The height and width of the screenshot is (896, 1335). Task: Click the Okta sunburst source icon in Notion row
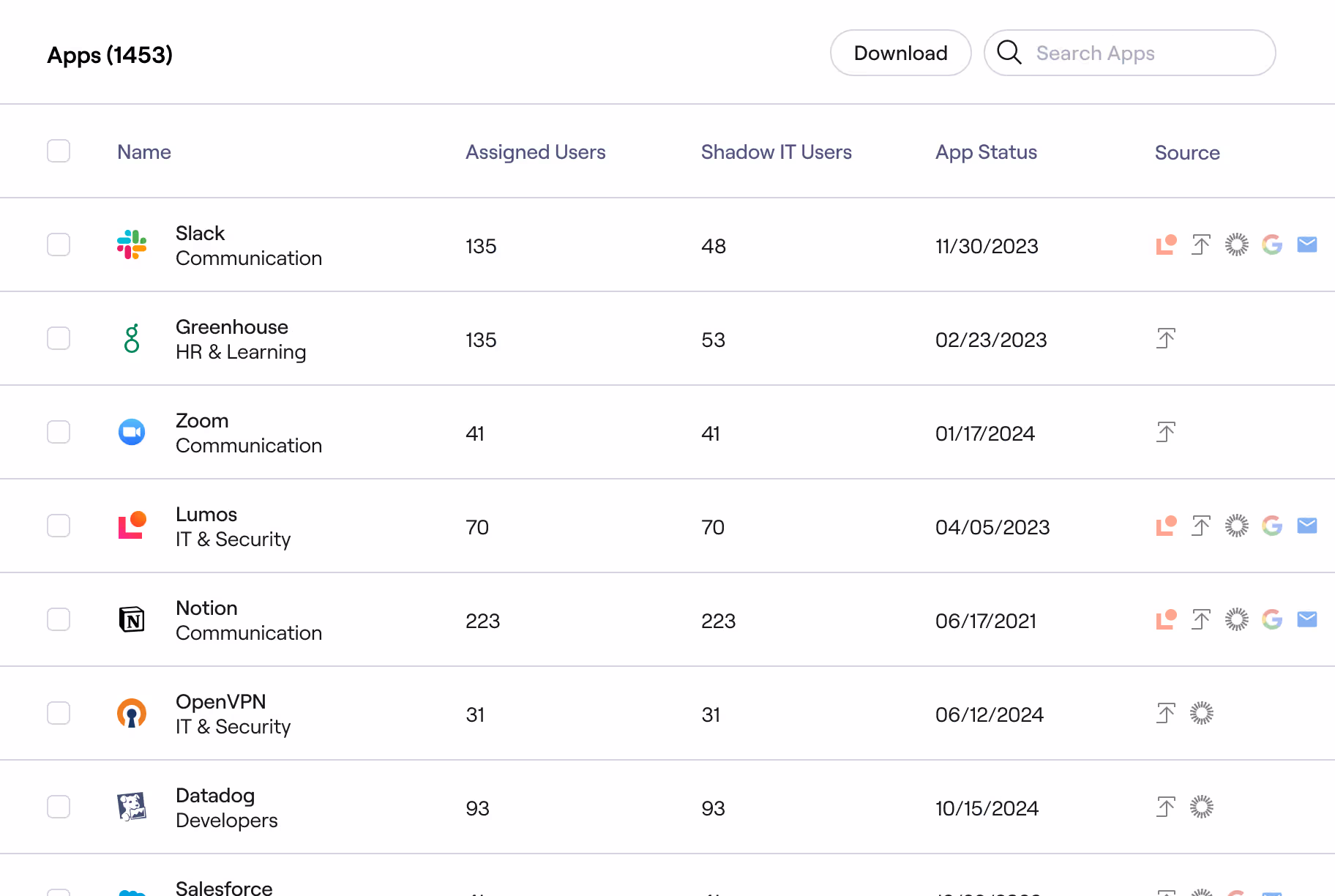tap(1237, 619)
